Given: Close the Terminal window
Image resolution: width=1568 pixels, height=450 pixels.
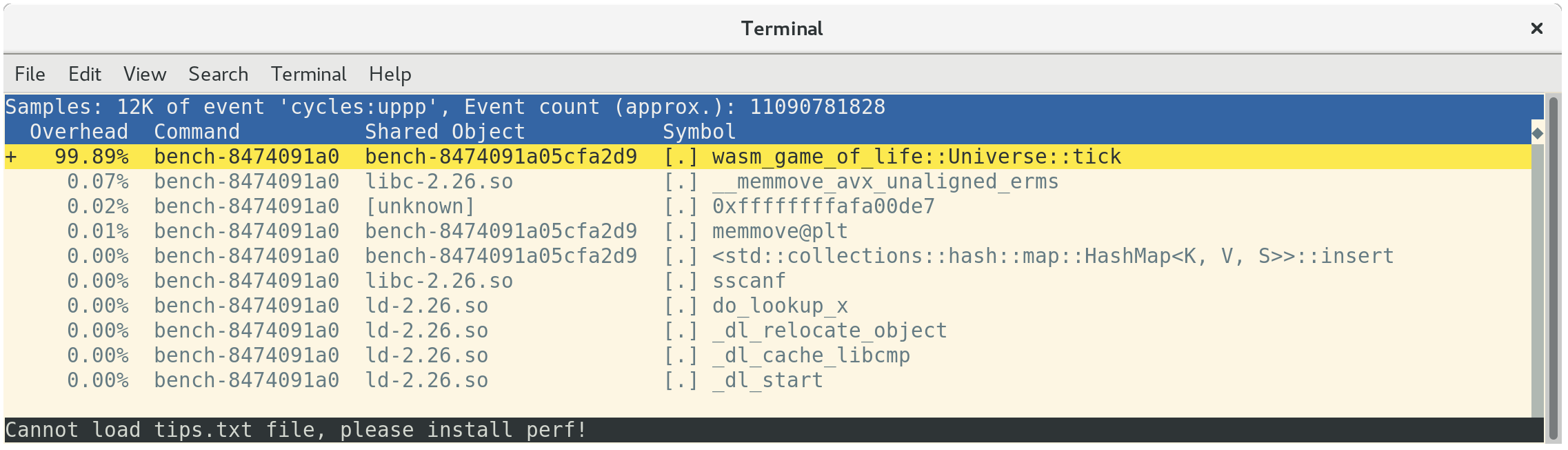Looking at the screenshot, I should pyautogui.click(x=1536, y=28).
